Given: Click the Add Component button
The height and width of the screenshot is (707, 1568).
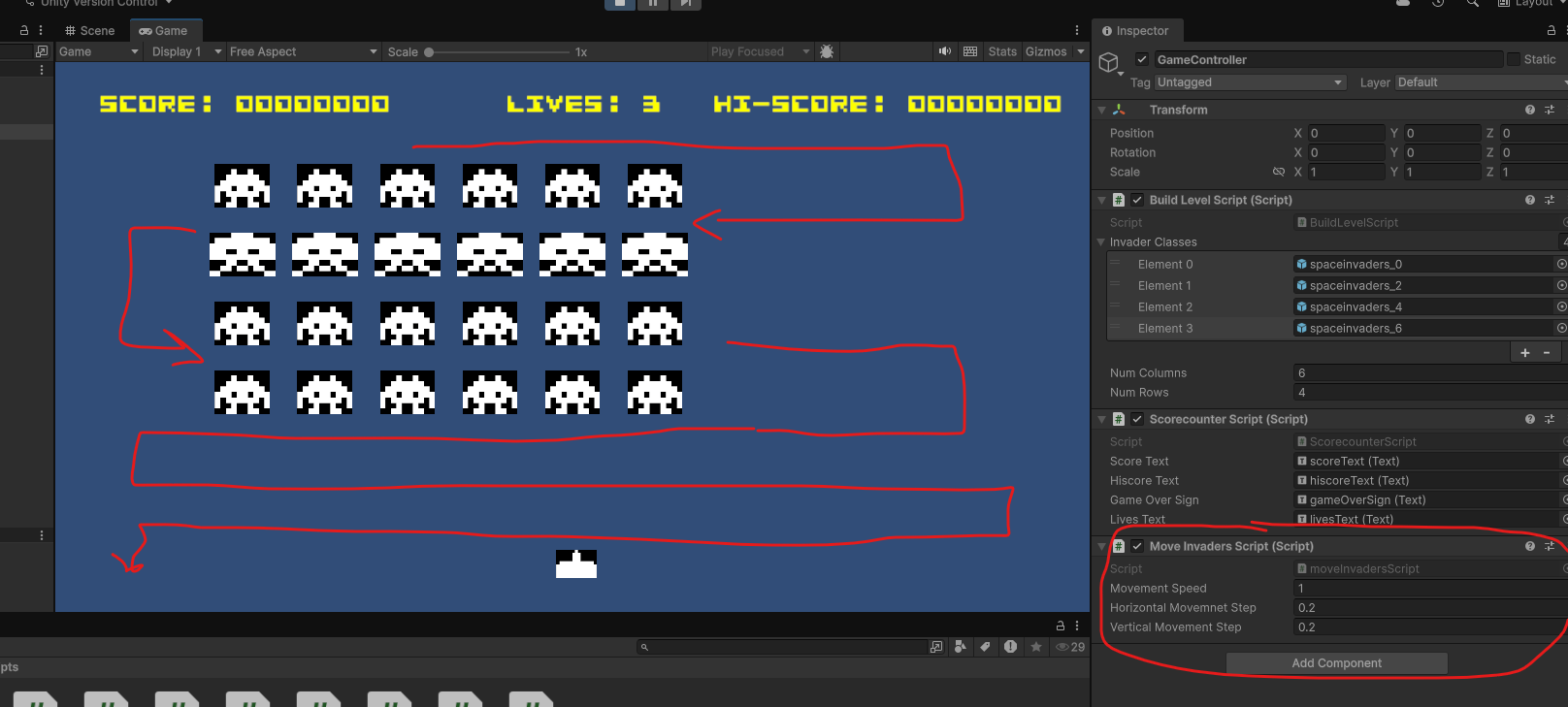Looking at the screenshot, I should [x=1336, y=663].
